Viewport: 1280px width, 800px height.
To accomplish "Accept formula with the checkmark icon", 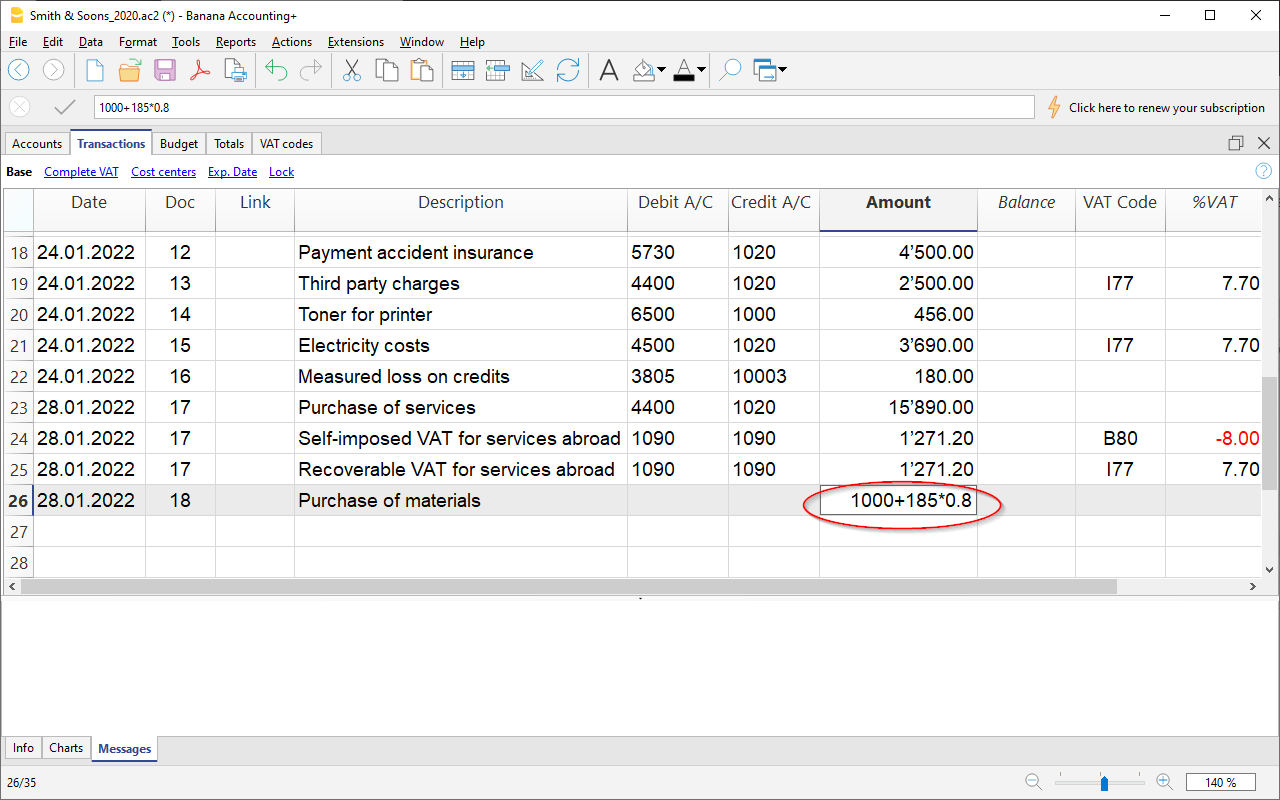I will 65,107.
